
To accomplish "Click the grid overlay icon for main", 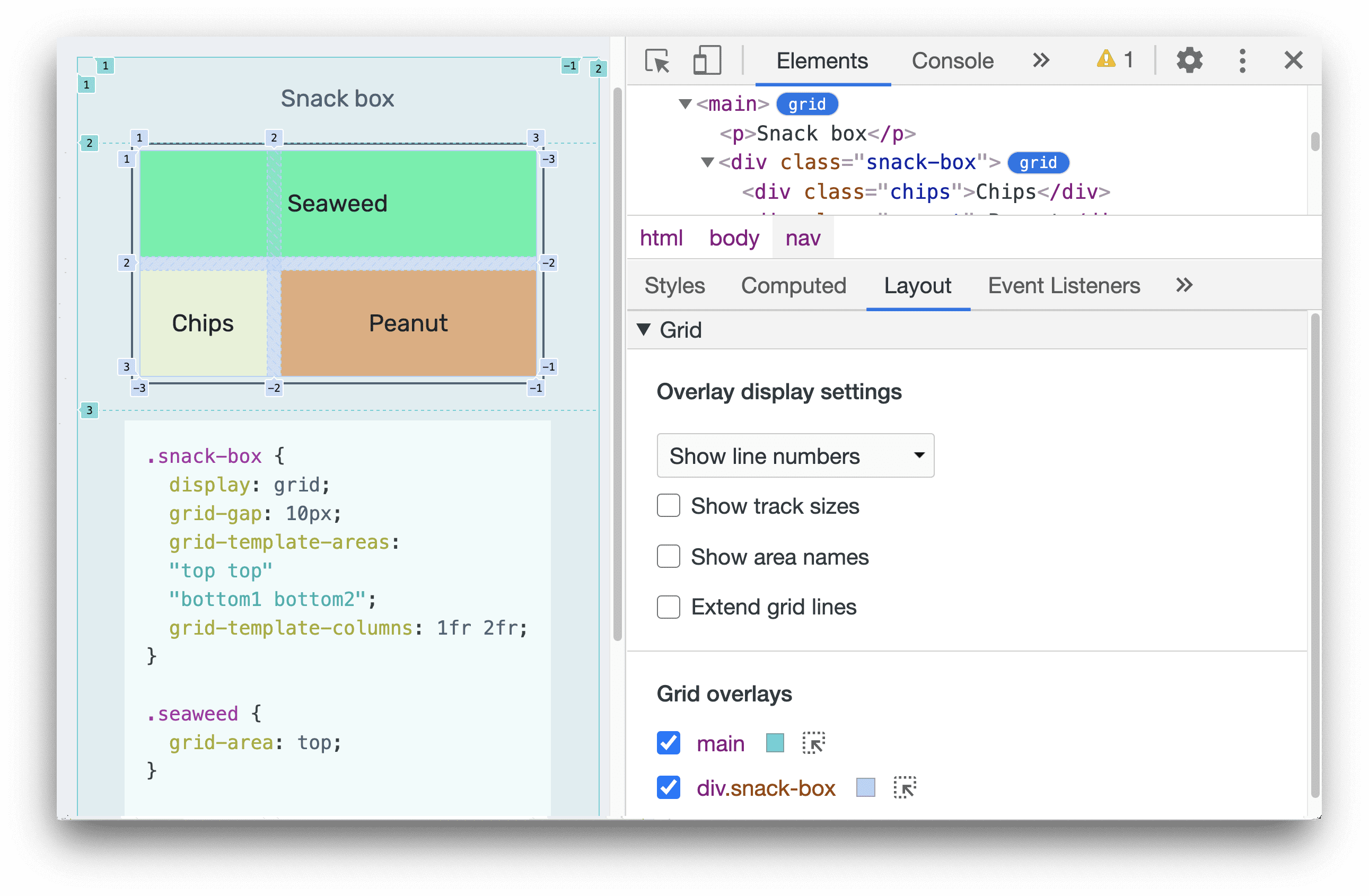I will 815,742.
